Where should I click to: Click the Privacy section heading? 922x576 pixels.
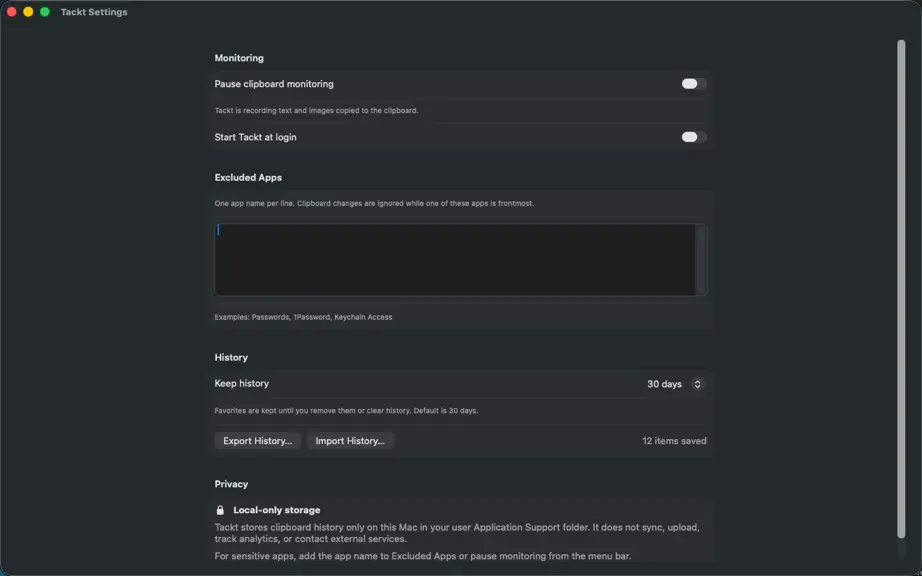click(231, 484)
